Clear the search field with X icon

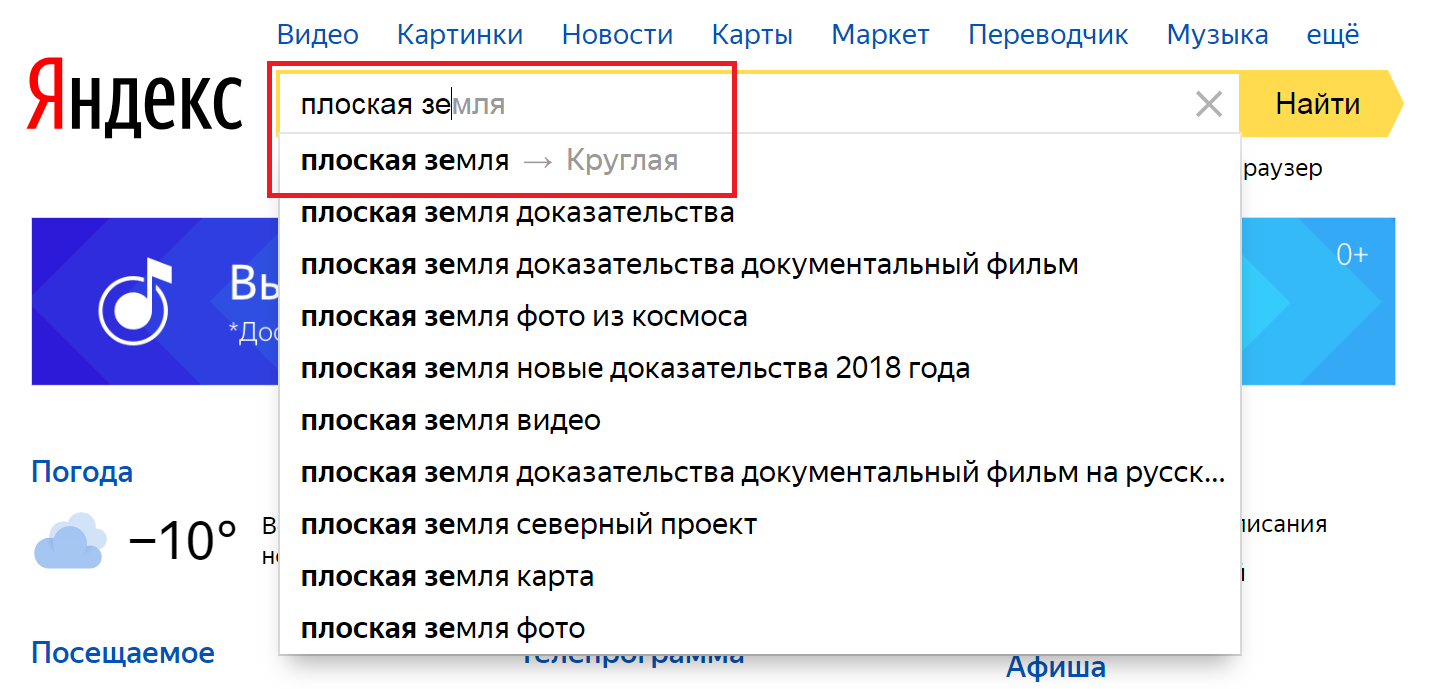(x=1209, y=104)
